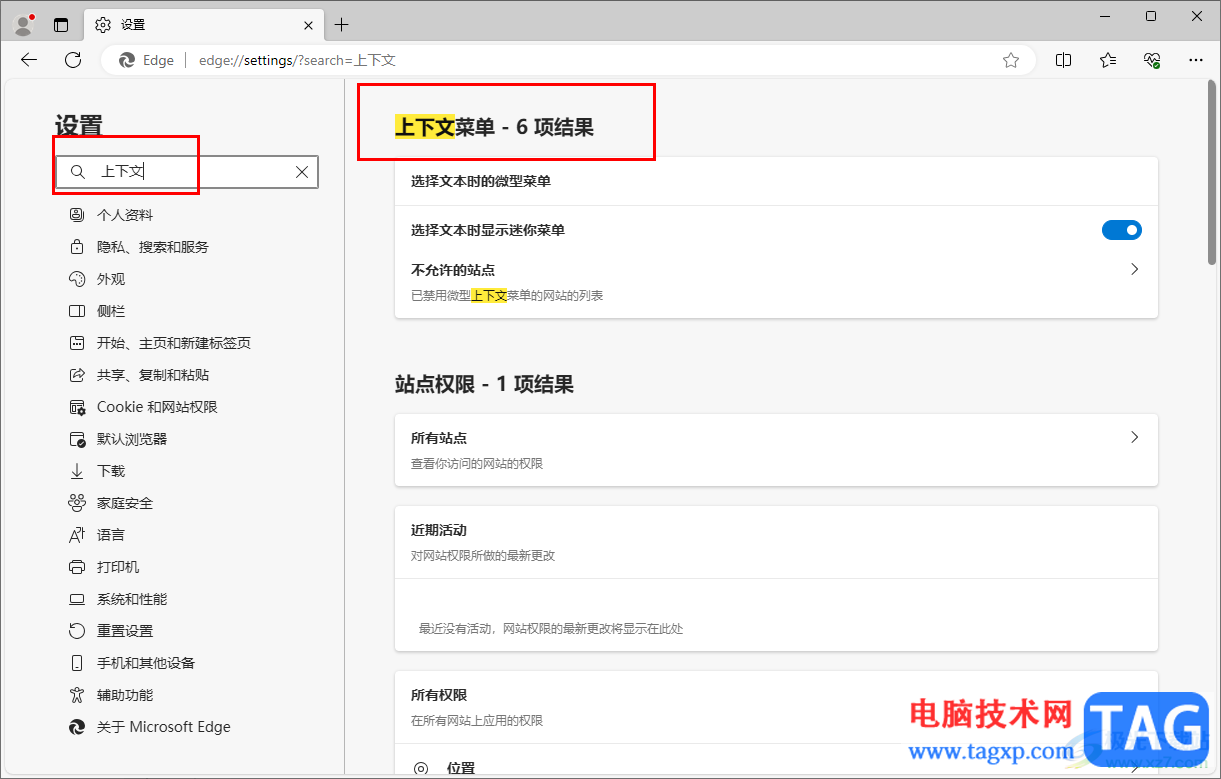Add this page to favorites star
The height and width of the screenshot is (779, 1221).
click(1011, 60)
